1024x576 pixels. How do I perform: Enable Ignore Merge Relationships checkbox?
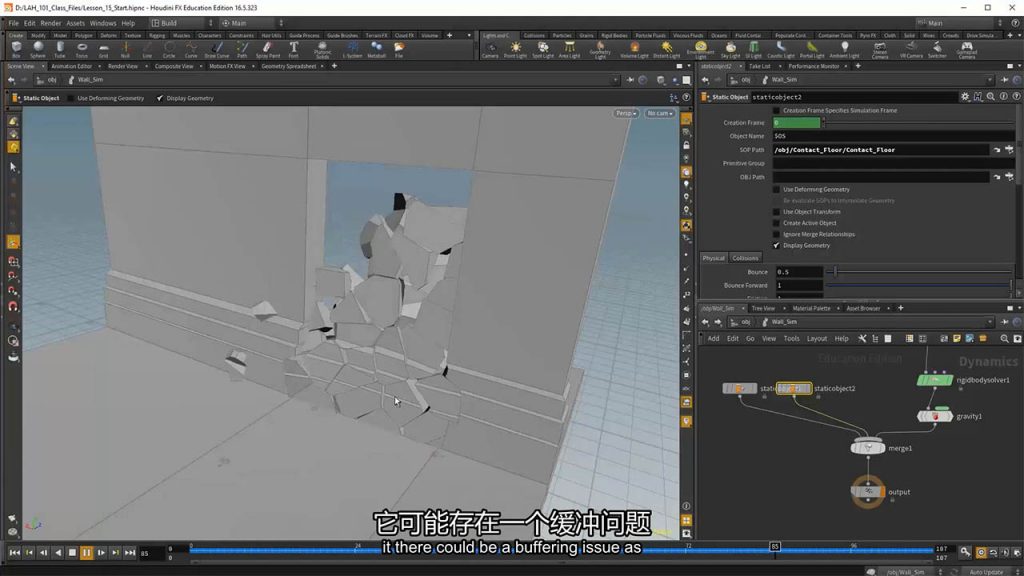[x=776, y=234]
